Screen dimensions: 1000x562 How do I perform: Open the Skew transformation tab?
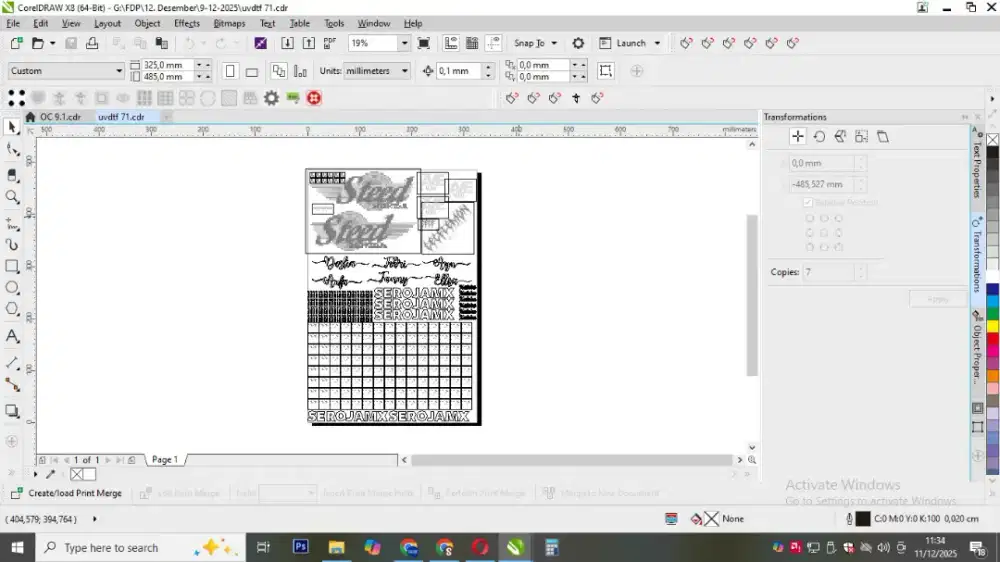click(883, 137)
